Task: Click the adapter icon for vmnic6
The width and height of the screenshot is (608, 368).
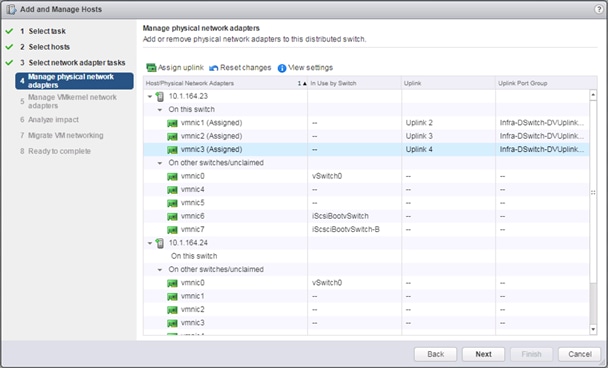Action: [x=172, y=216]
